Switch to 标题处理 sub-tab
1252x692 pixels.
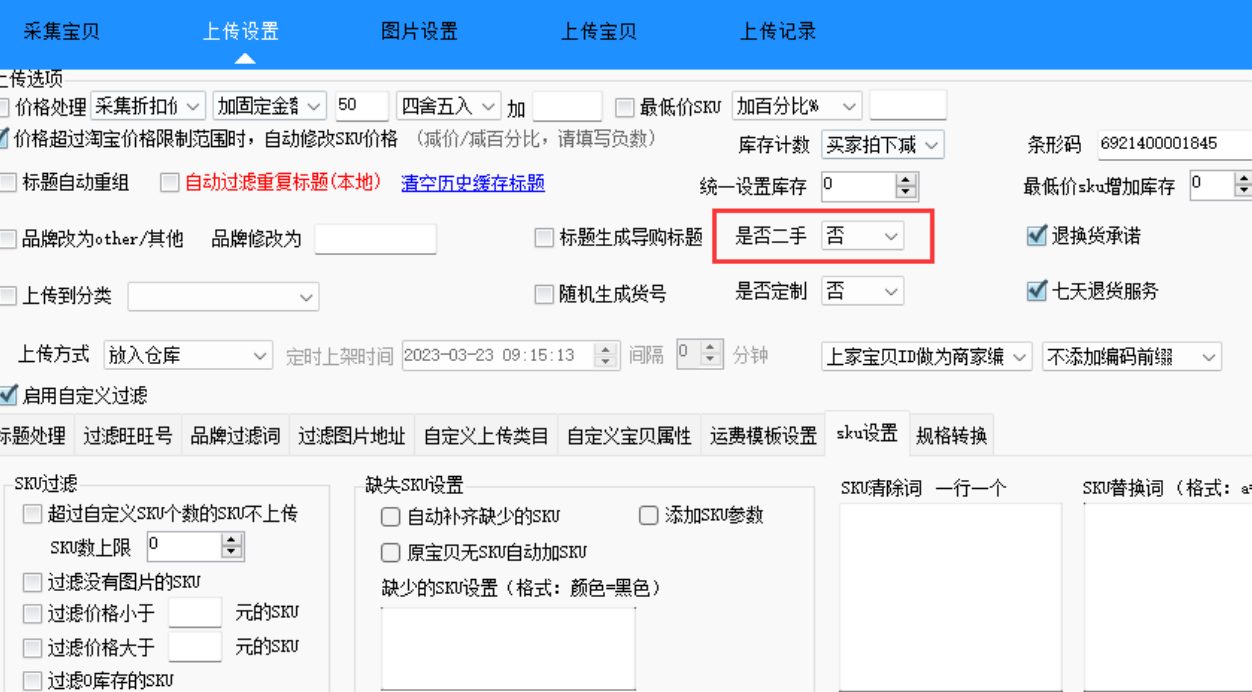pyautogui.click(x=34, y=436)
